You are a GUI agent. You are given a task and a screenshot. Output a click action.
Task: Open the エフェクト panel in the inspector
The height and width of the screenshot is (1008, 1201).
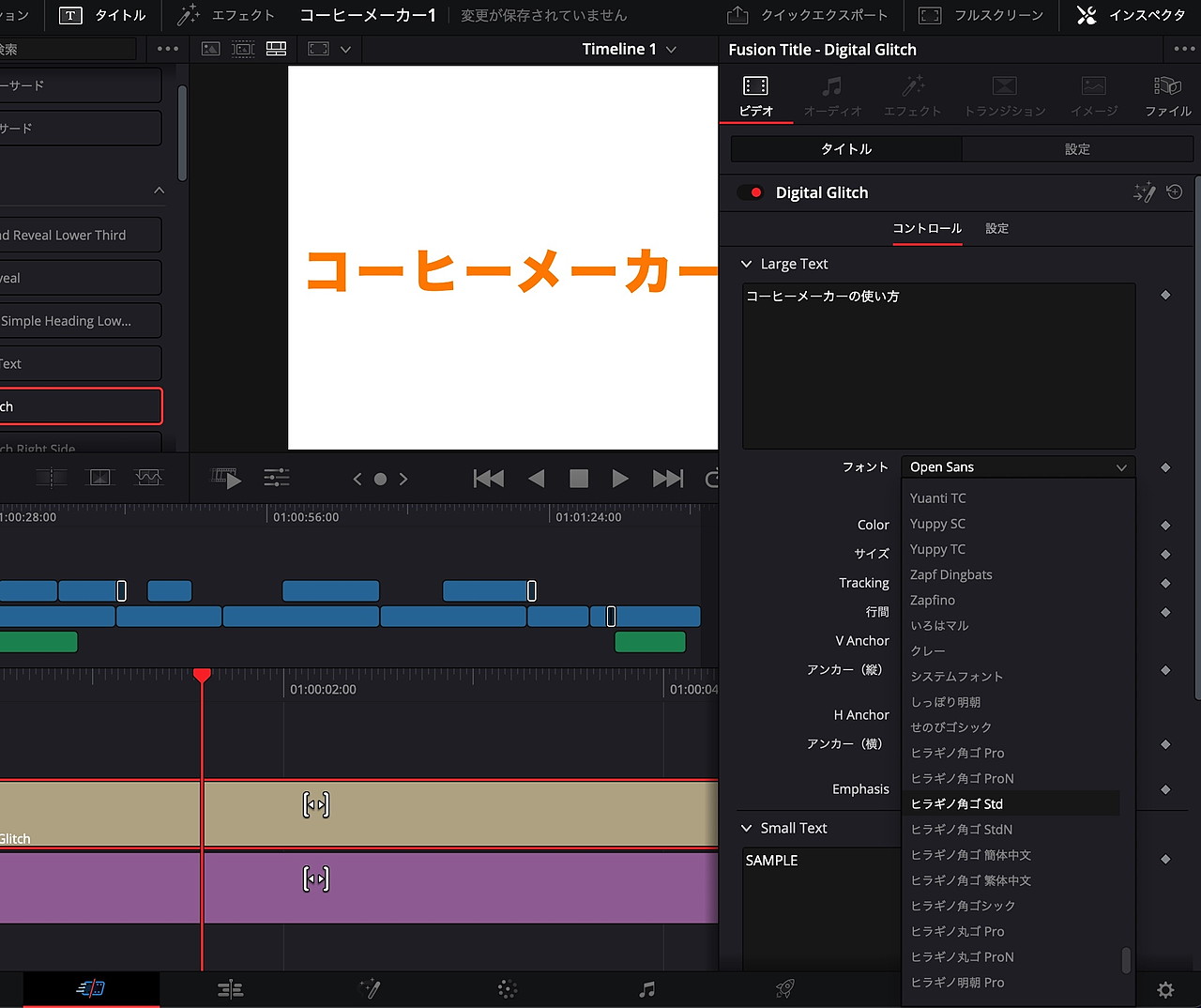(x=911, y=94)
